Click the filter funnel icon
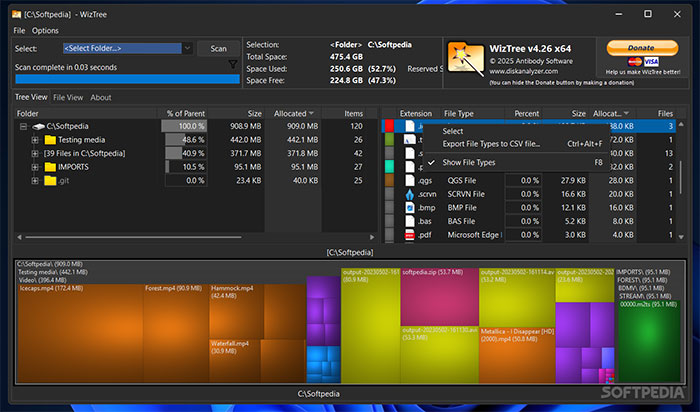Image resolution: width=700 pixels, height=412 pixels. [x=233, y=65]
